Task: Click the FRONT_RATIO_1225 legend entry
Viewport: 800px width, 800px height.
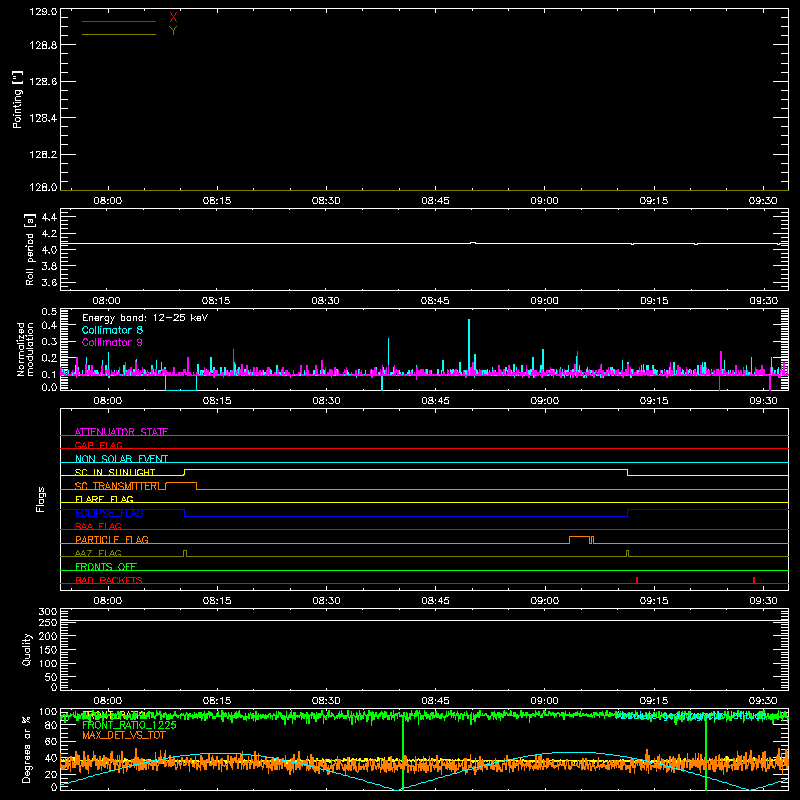Action: pyautogui.click(x=129, y=725)
